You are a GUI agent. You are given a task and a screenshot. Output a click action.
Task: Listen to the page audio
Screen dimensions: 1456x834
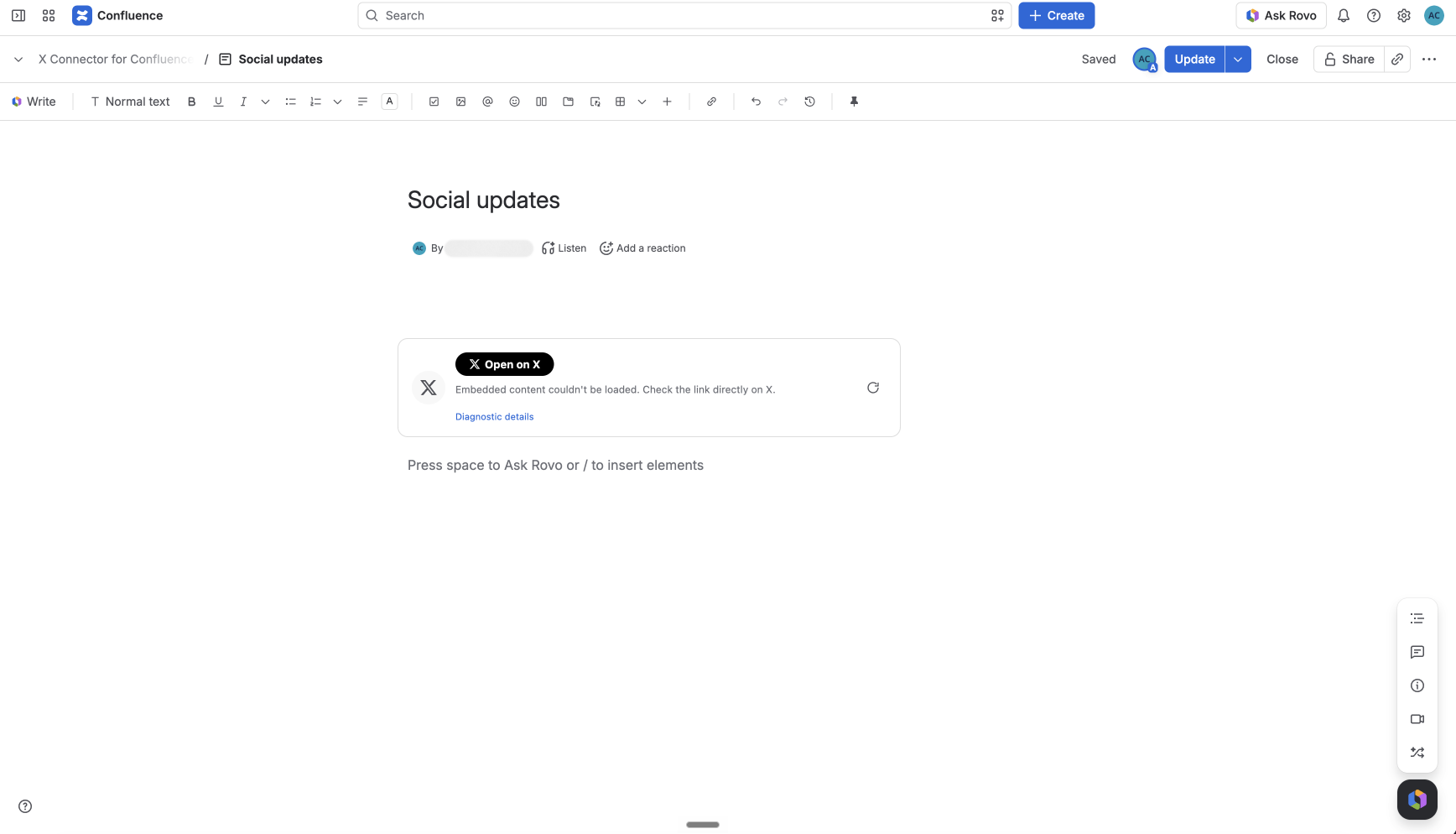pyautogui.click(x=564, y=248)
